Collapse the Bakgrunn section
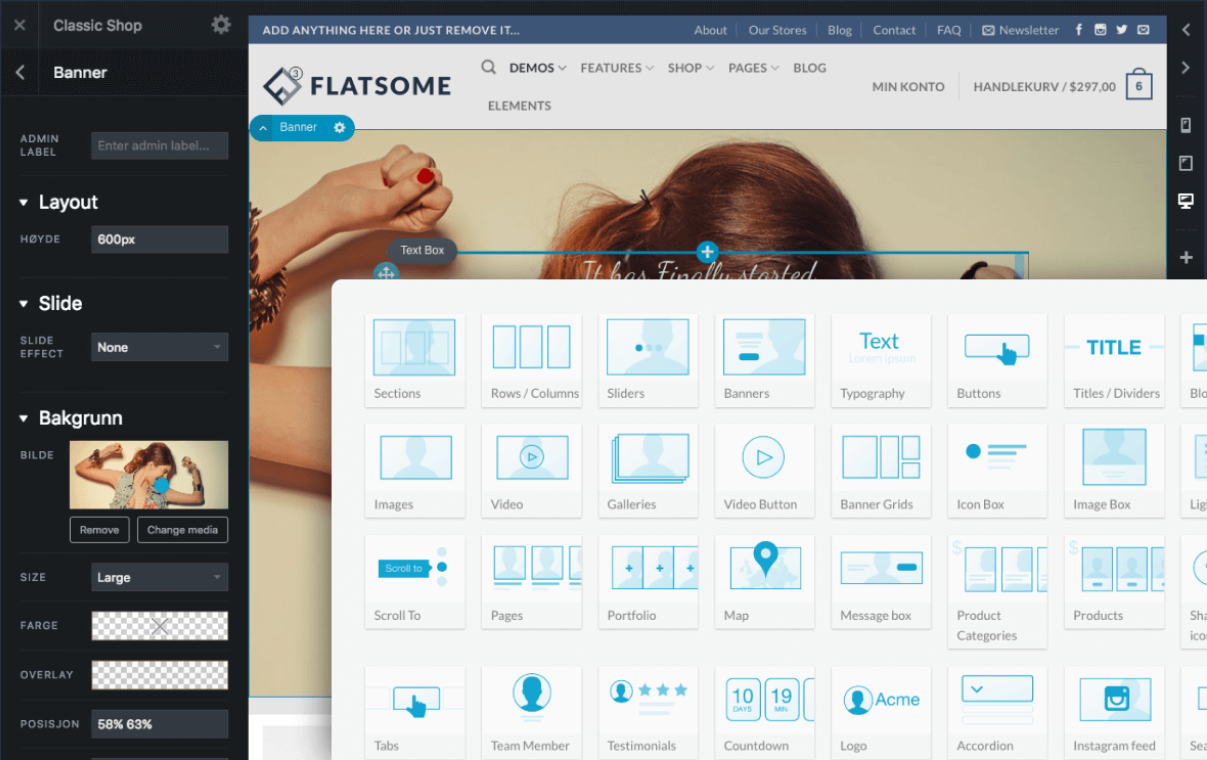This screenshot has width=1207, height=760. click(25, 418)
